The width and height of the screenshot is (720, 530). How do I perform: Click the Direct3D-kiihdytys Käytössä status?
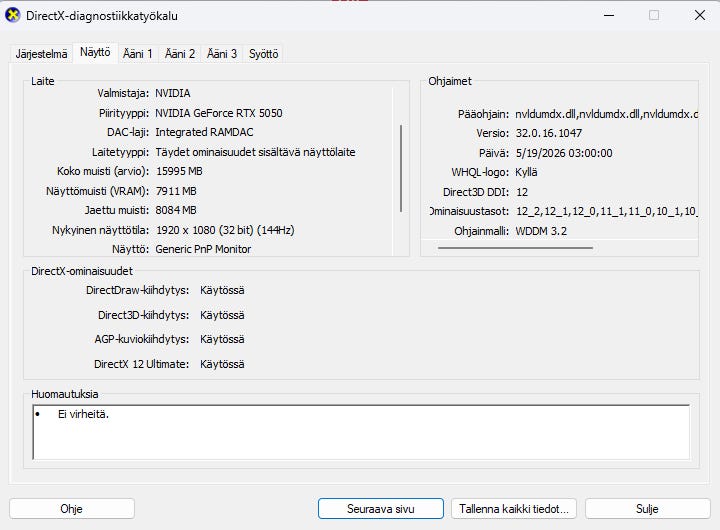click(x=222, y=315)
